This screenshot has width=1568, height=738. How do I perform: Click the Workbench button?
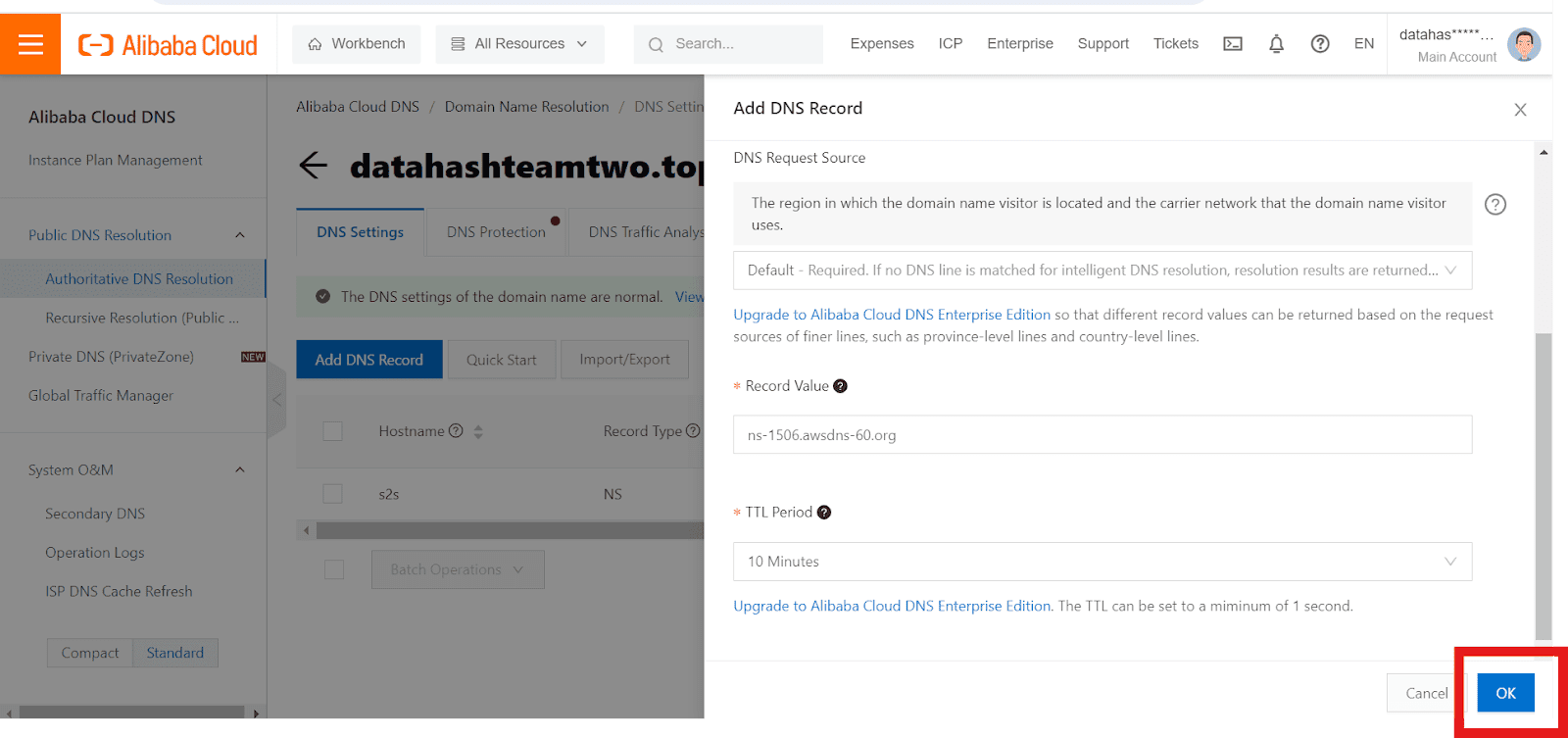357,44
